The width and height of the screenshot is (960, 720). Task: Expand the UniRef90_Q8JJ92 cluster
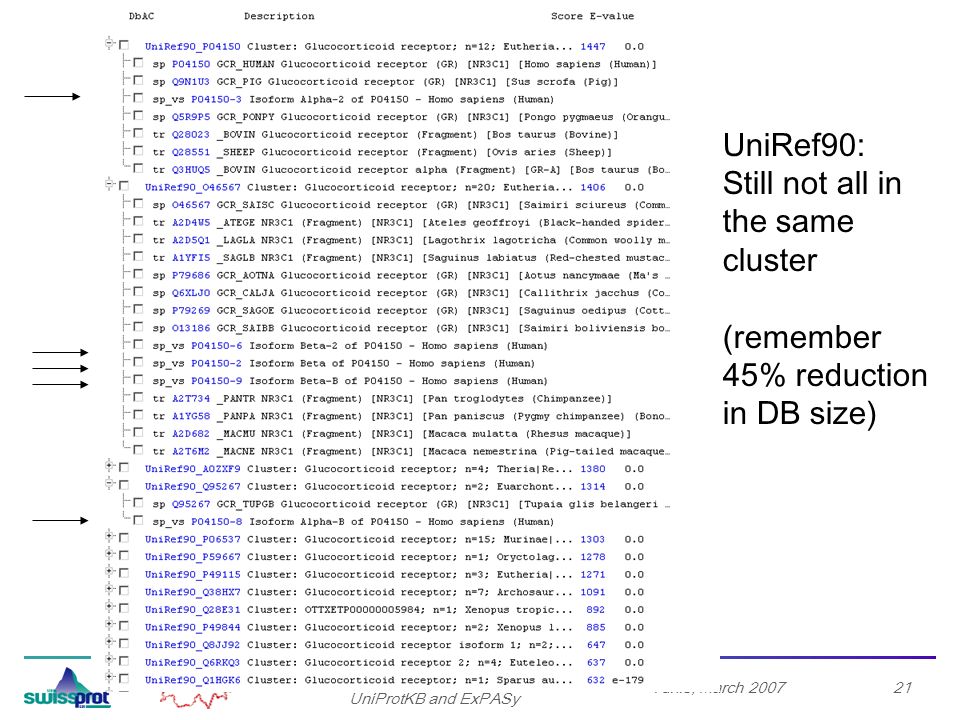pyautogui.click(x=110, y=642)
